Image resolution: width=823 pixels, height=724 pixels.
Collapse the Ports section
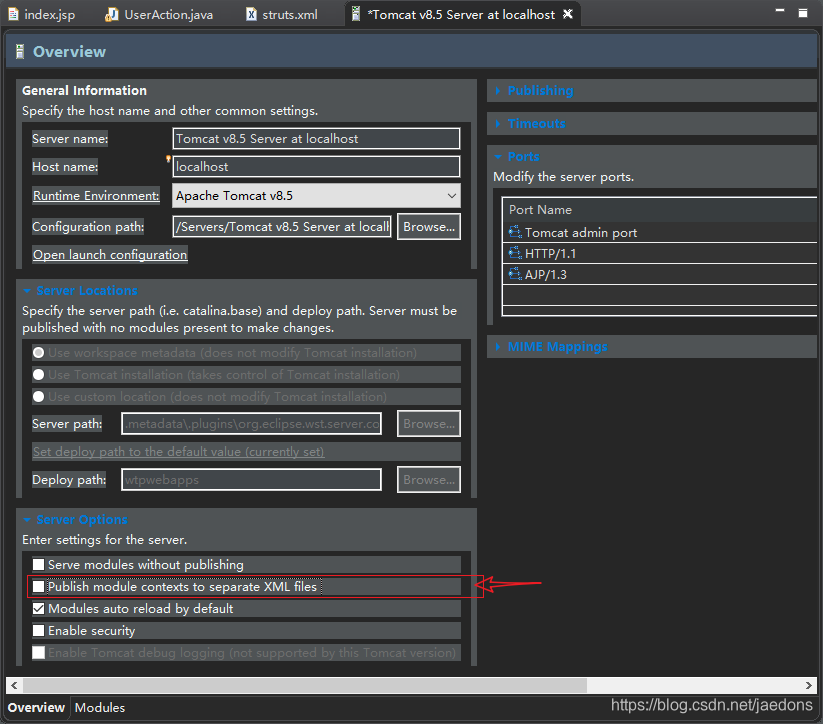(498, 156)
